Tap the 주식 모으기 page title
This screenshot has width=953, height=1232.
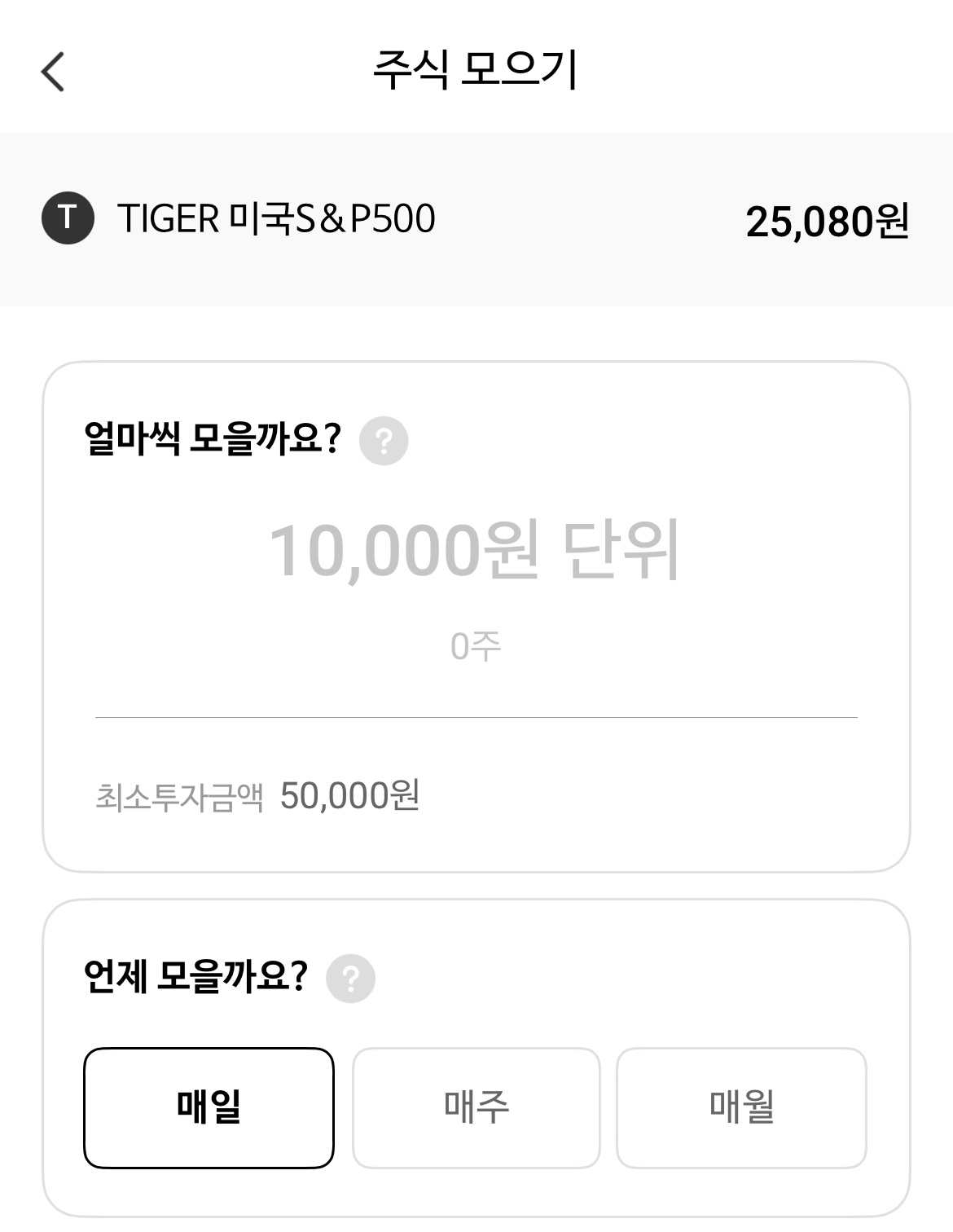[x=476, y=70]
